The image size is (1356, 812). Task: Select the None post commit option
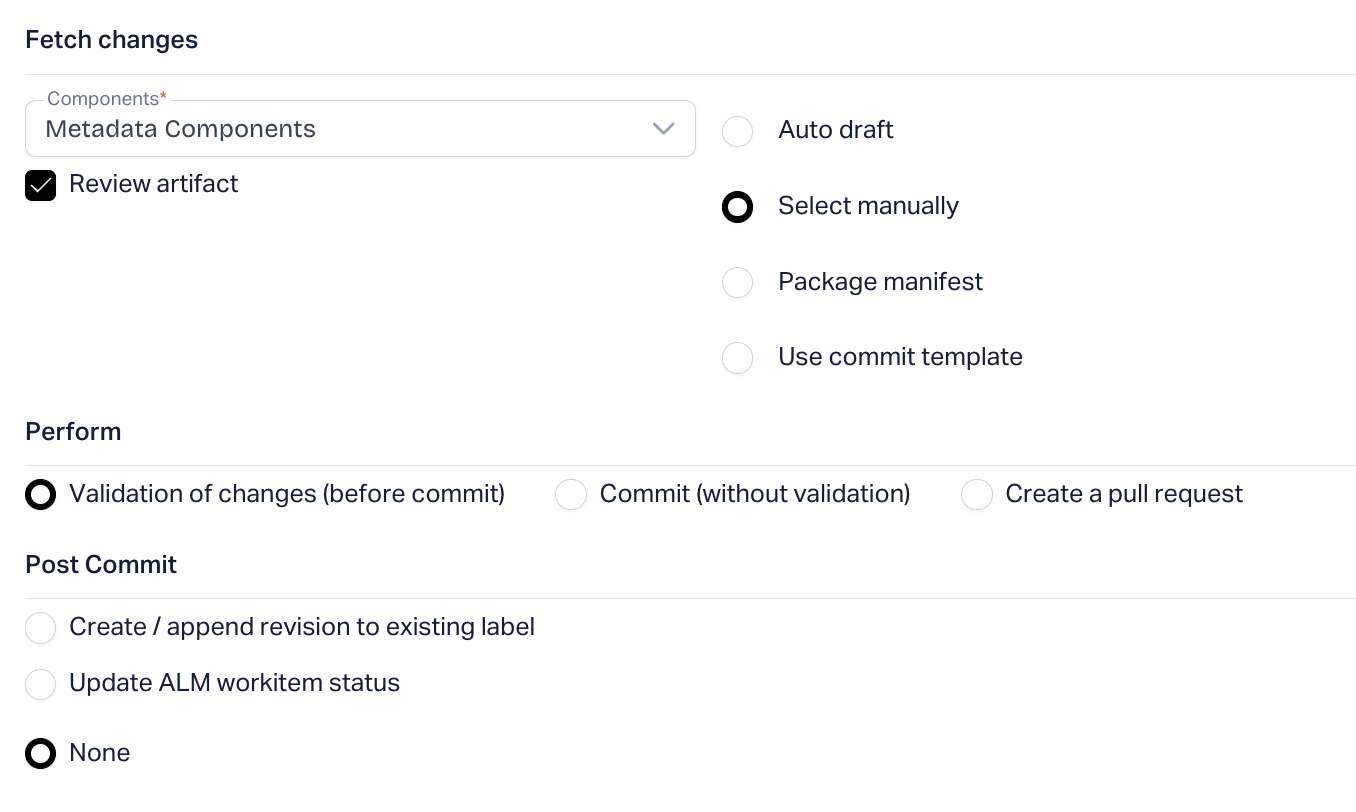(41, 754)
